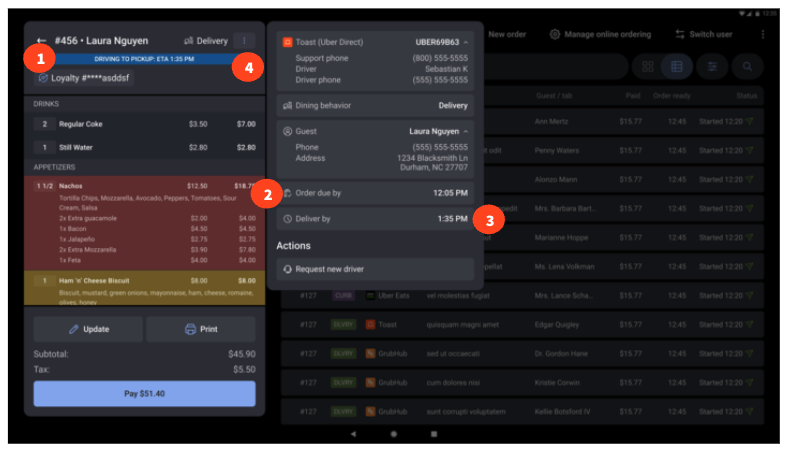Tap the Driving to Pickup ETA status bar
The height and width of the screenshot is (452, 787).
(145, 59)
